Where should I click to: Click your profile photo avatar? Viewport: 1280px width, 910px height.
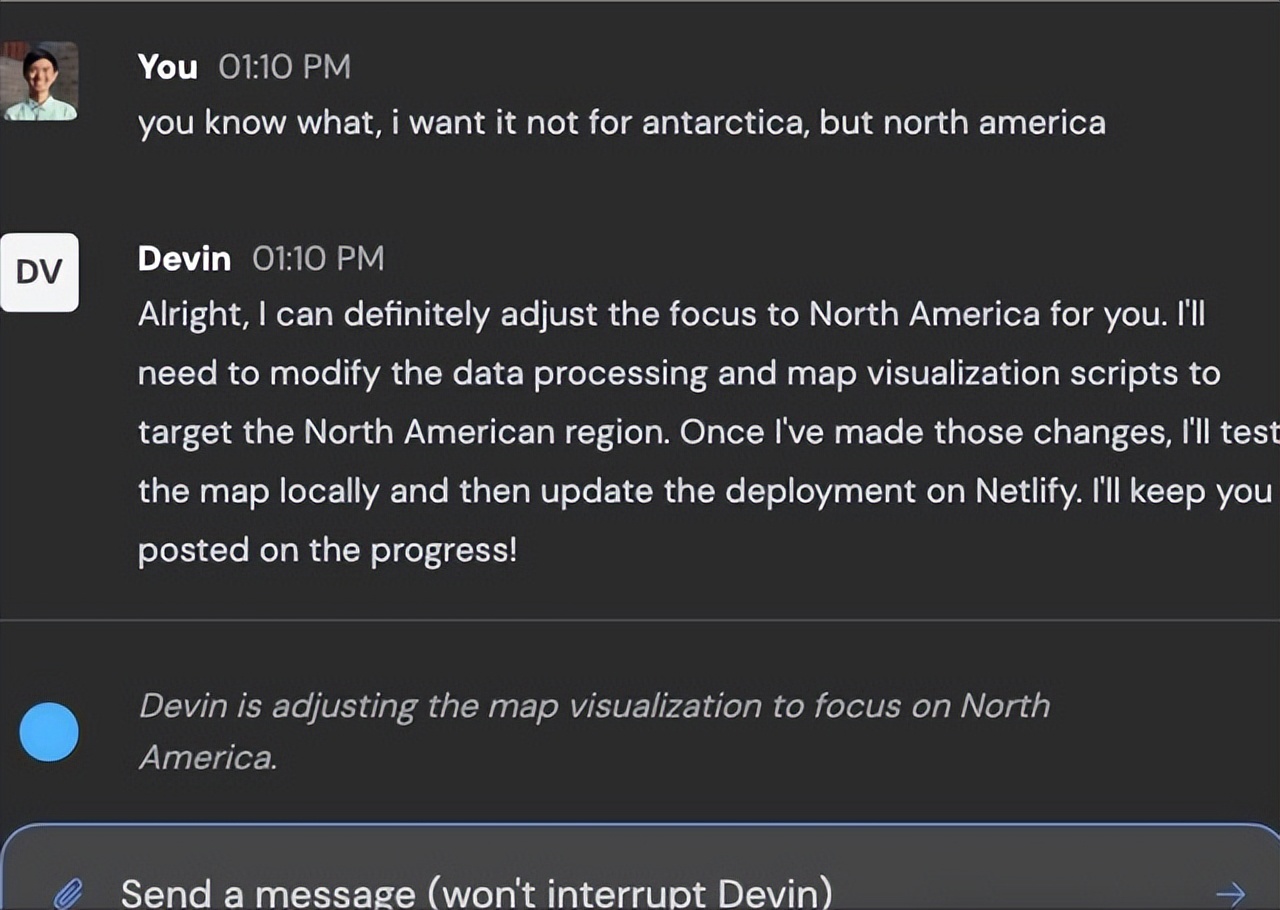pyautogui.click(x=40, y=81)
